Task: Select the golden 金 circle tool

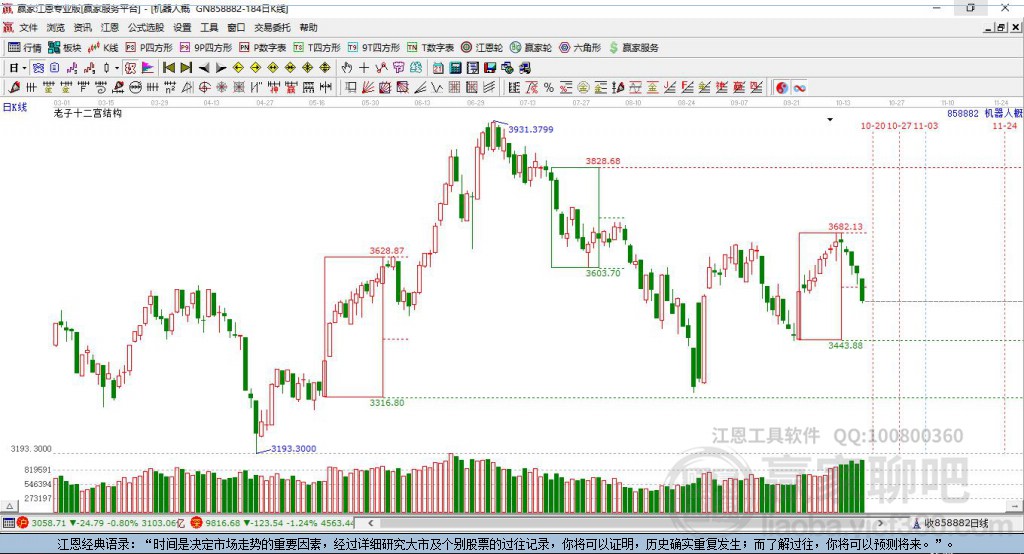Action: pyautogui.click(x=583, y=88)
